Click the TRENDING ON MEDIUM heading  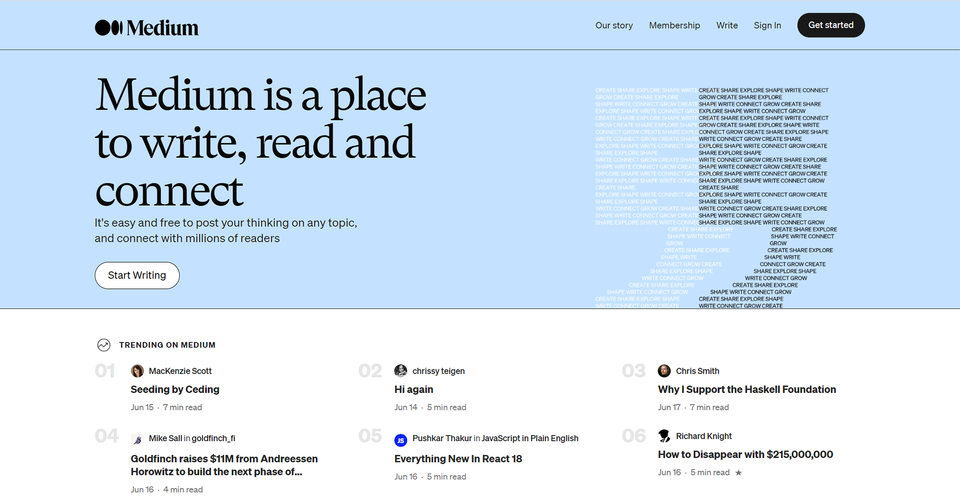[x=167, y=345]
